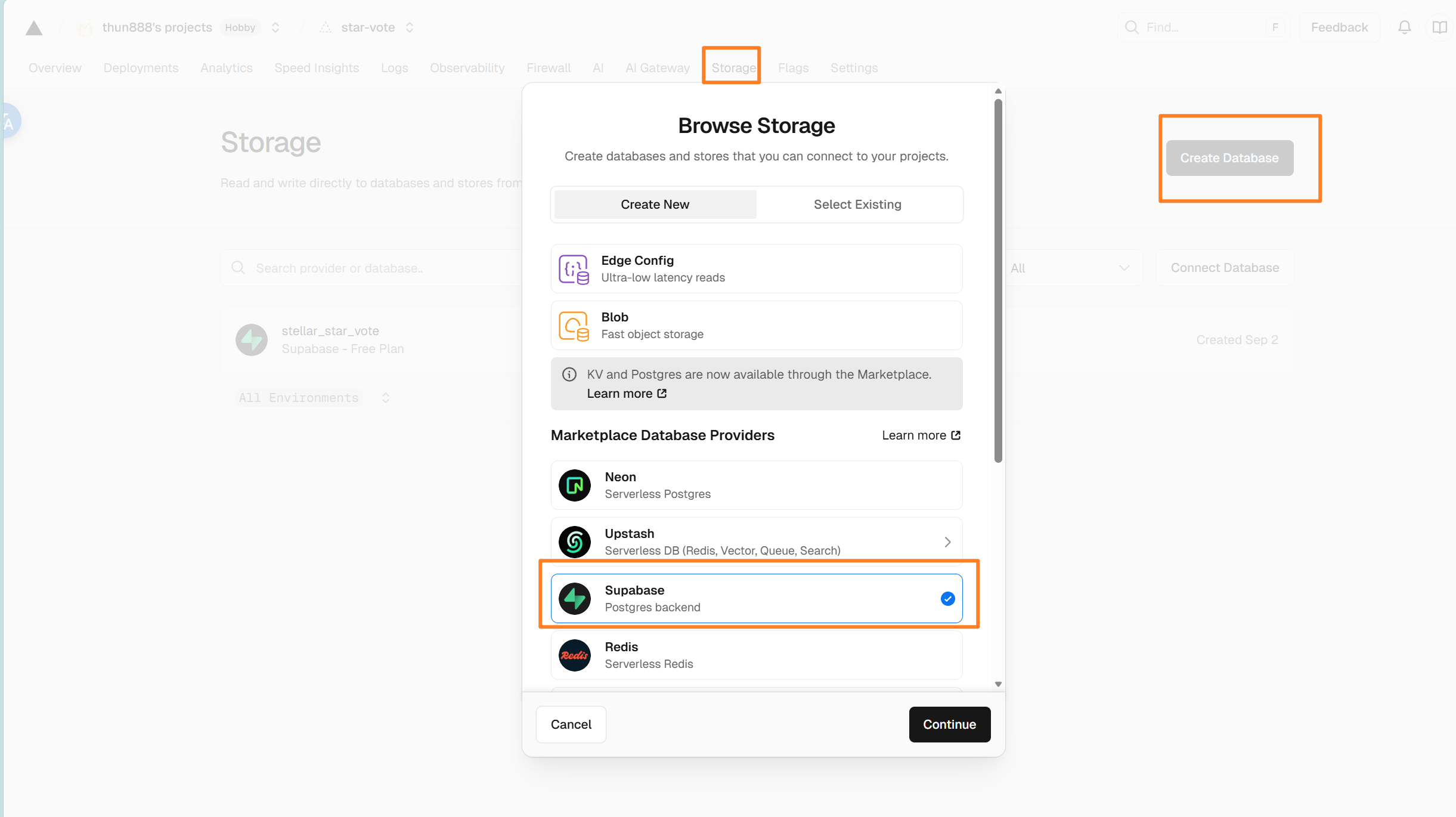Open the AI tab
Screen dimensions: 1456x817
(598, 68)
